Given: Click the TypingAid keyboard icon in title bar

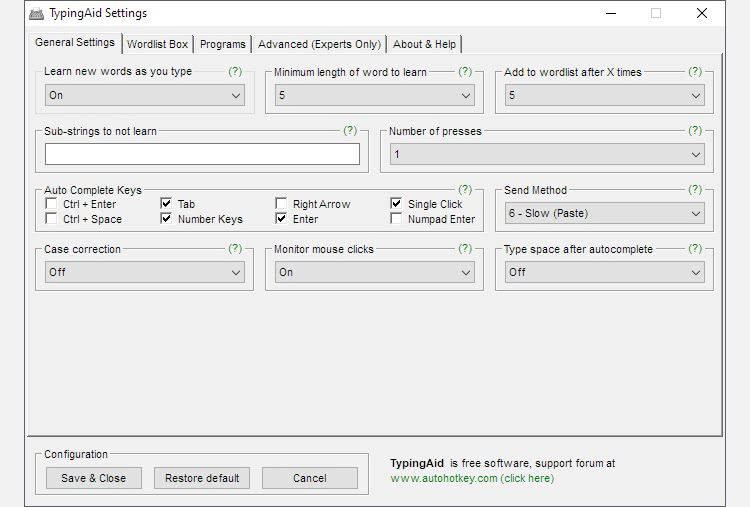Looking at the screenshot, I should (37, 14).
